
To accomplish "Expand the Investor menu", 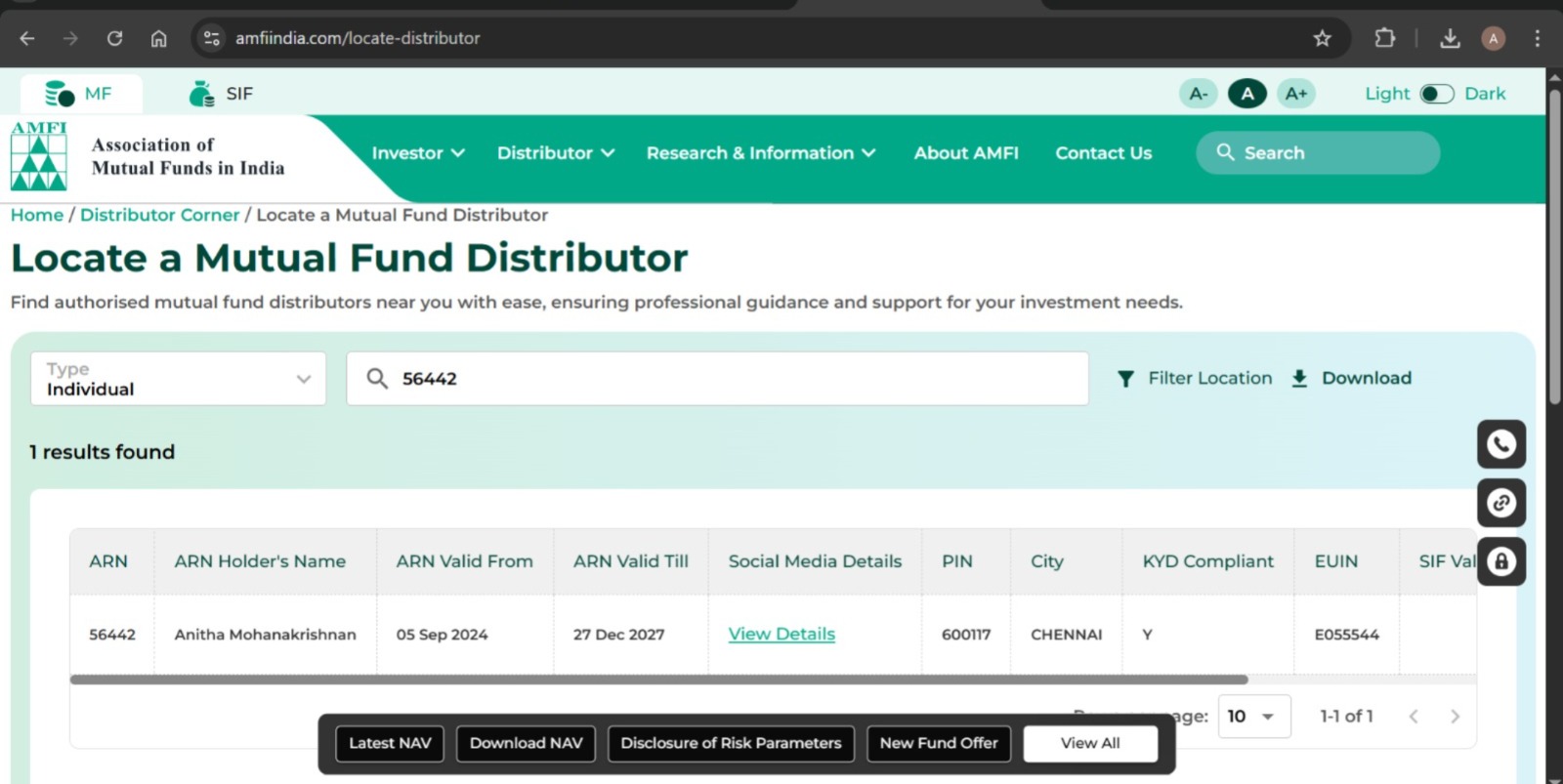I will (x=418, y=153).
